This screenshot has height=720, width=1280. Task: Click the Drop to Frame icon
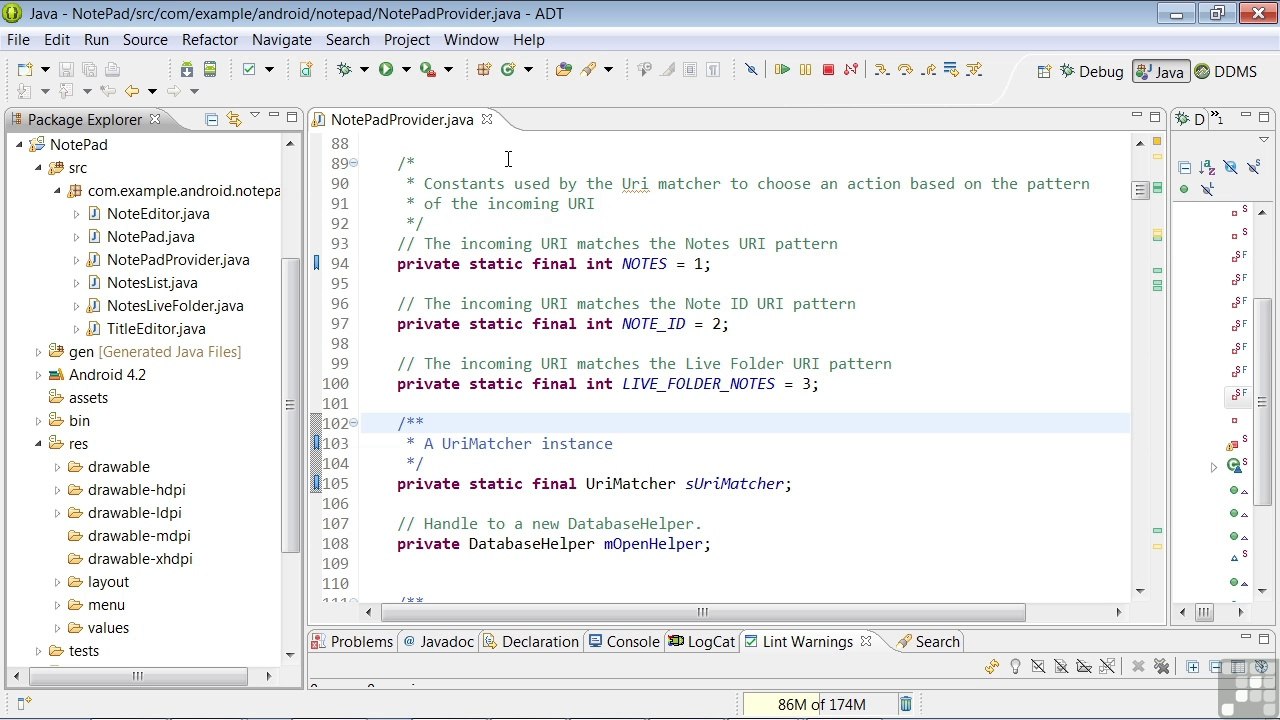951,69
